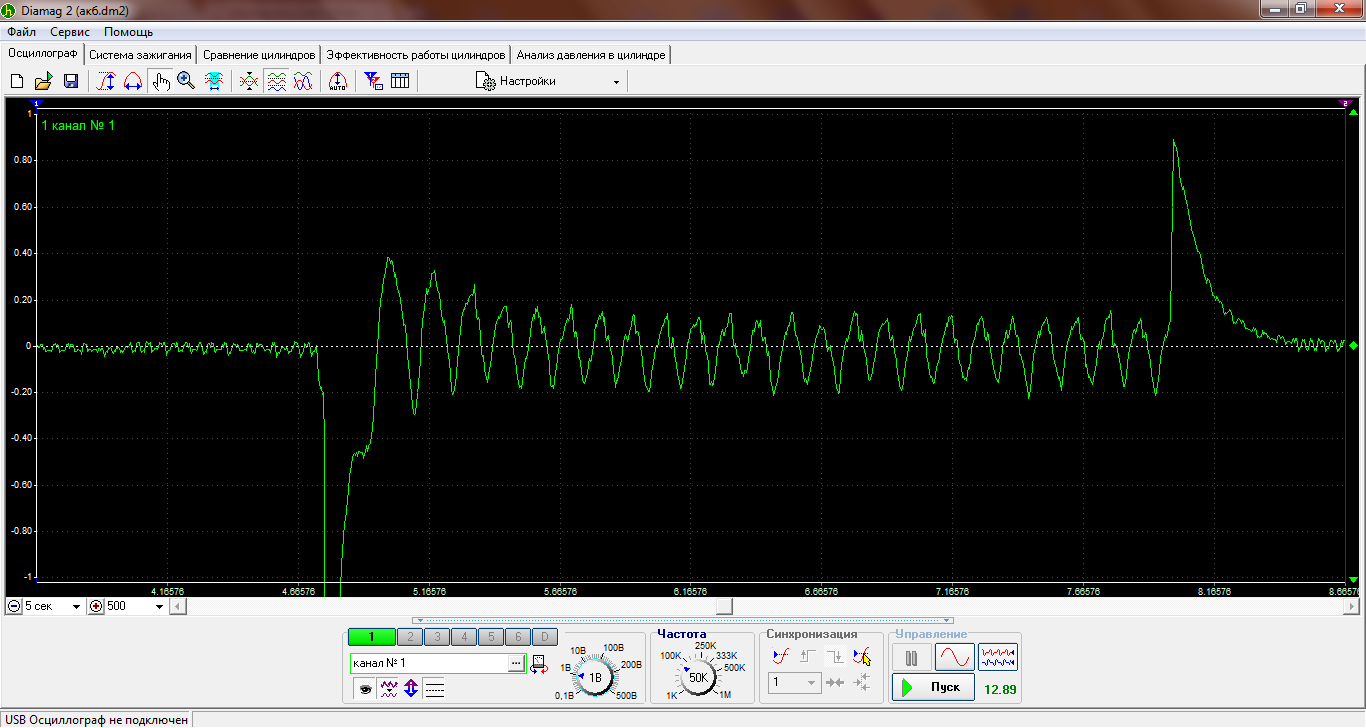This screenshot has height=728, width=1366.
Task: Click the probe rotate icon next to channel name
Action: point(538,664)
